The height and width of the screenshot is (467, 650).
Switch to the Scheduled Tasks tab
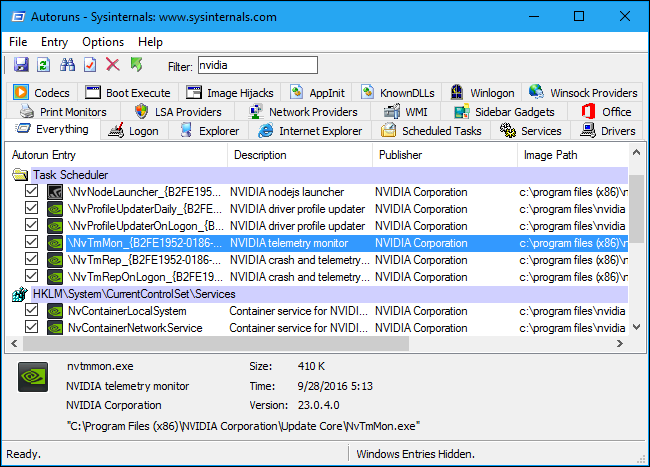(431, 131)
